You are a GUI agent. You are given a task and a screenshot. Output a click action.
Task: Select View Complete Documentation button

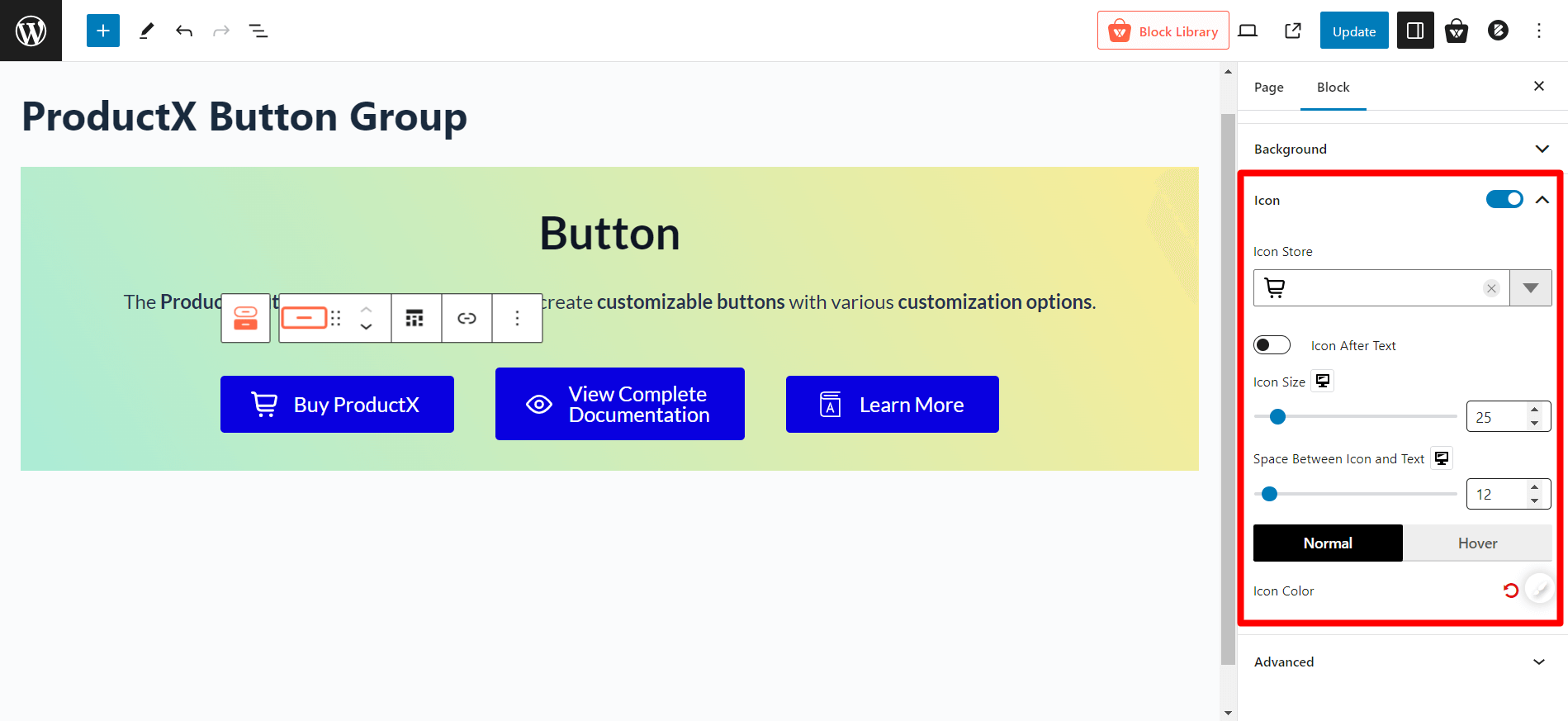click(x=620, y=404)
